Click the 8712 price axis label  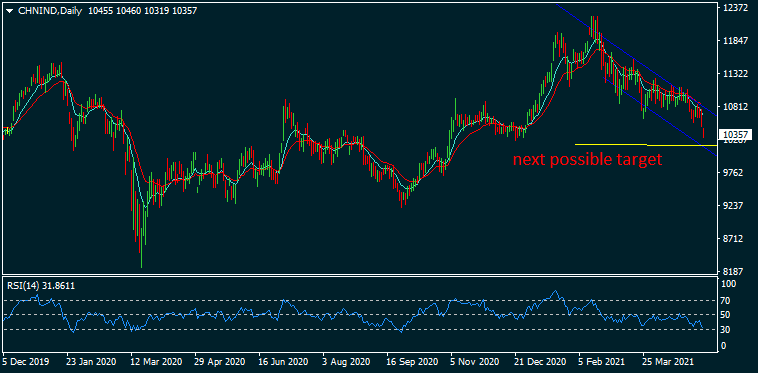pyautogui.click(x=734, y=238)
